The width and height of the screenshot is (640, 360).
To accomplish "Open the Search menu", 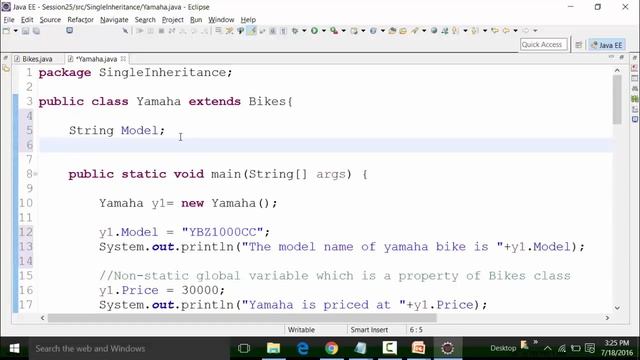I will 145,20.
